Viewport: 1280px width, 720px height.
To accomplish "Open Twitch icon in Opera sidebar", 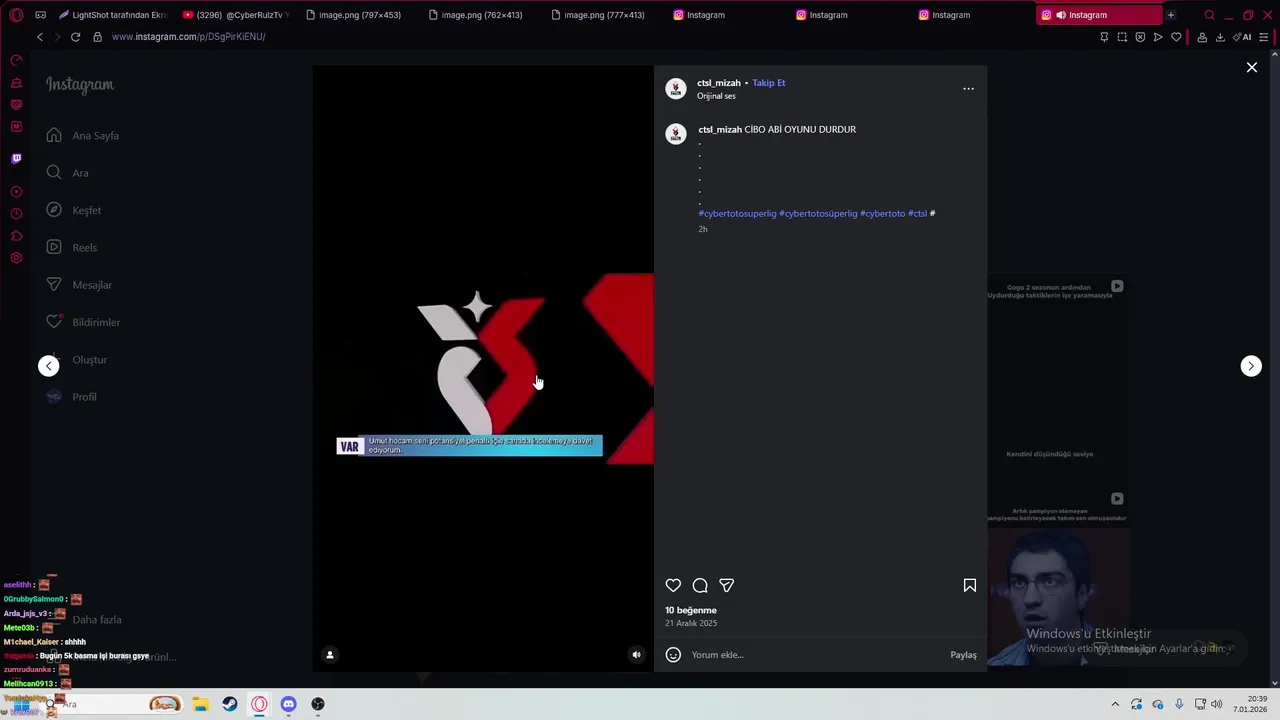I will [x=16, y=159].
